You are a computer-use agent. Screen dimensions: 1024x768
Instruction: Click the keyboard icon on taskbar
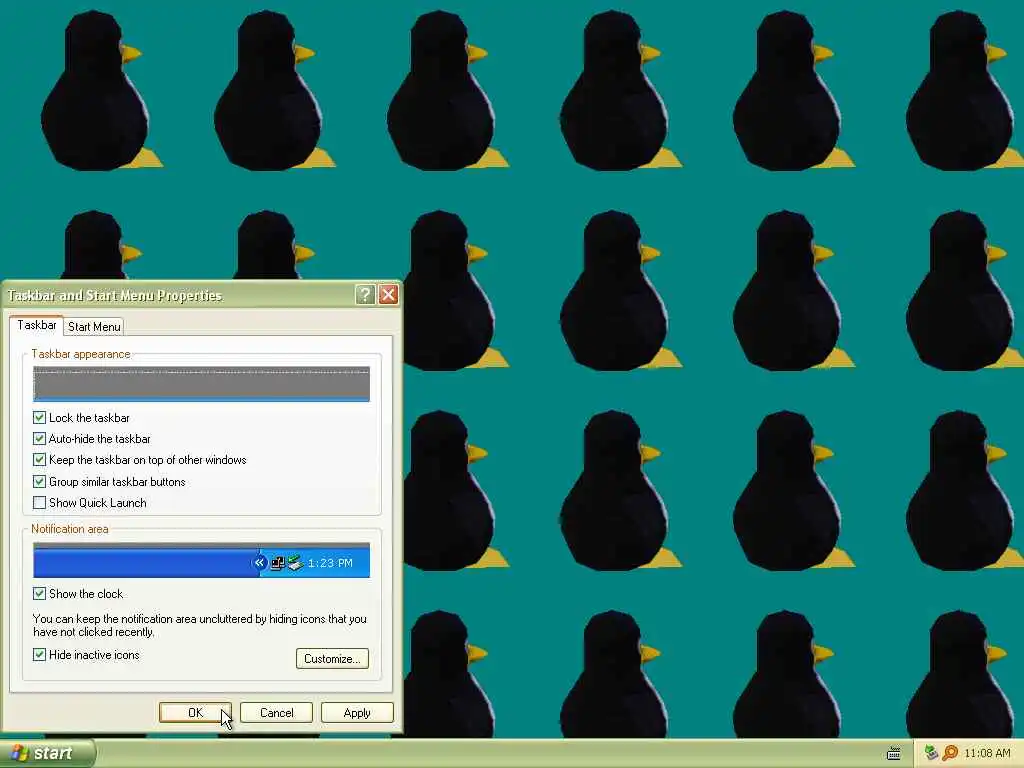tap(894, 754)
